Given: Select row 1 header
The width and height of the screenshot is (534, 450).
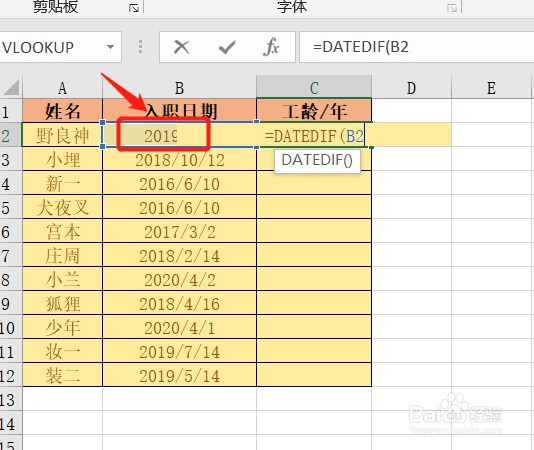Looking at the screenshot, I should (x=11, y=111).
